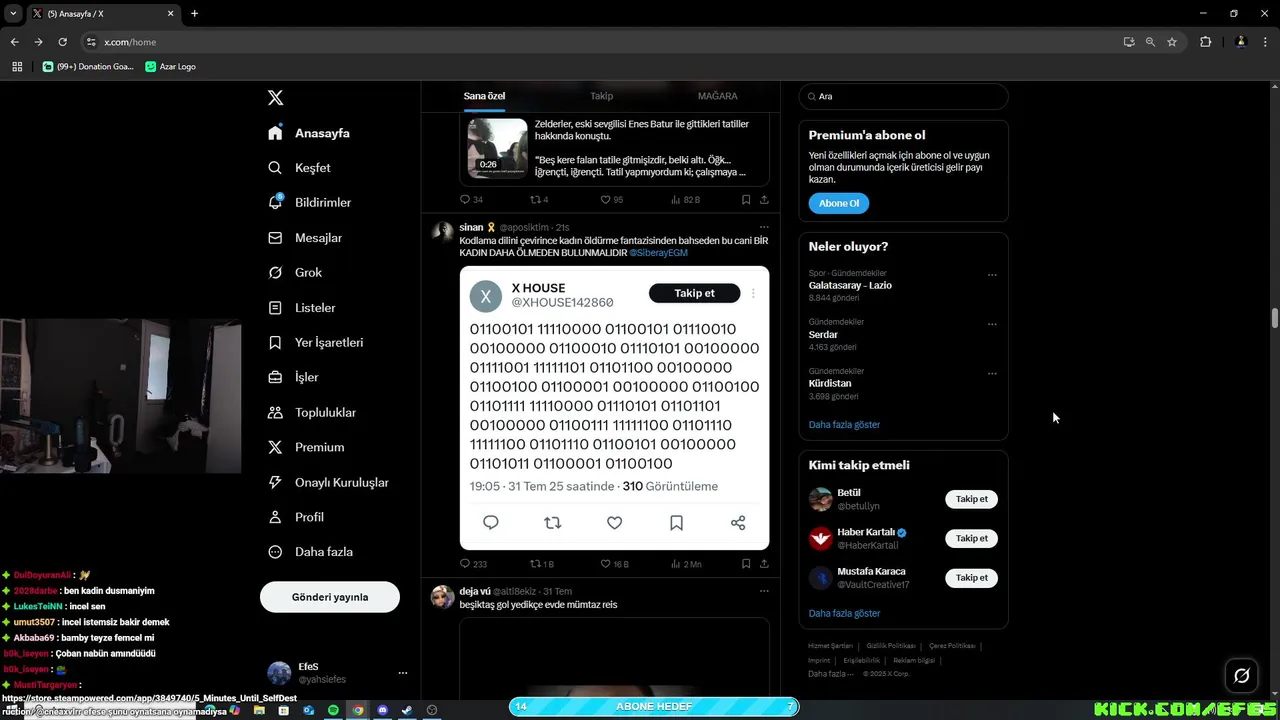Open Profil page
1280x720 pixels.
click(x=295, y=517)
